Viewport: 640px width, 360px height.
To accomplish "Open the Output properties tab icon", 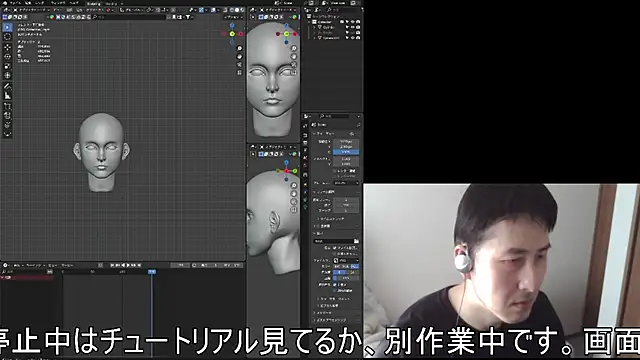I will [305, 143].
